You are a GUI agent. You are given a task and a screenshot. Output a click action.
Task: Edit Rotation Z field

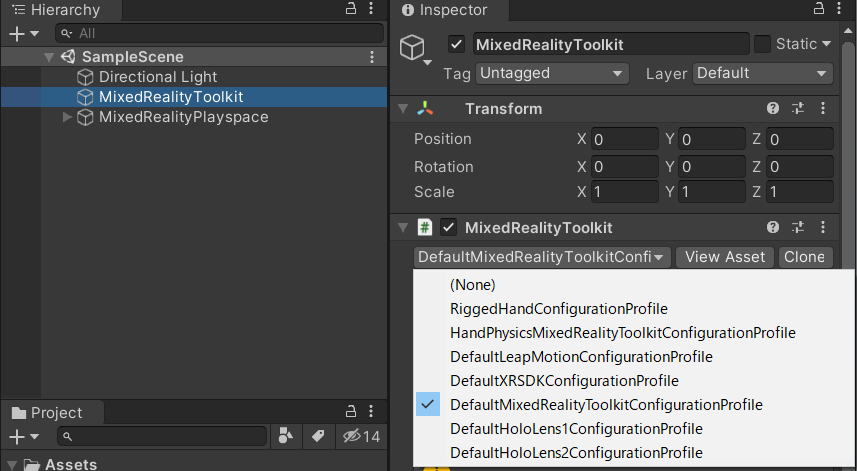tap(800, 166)
